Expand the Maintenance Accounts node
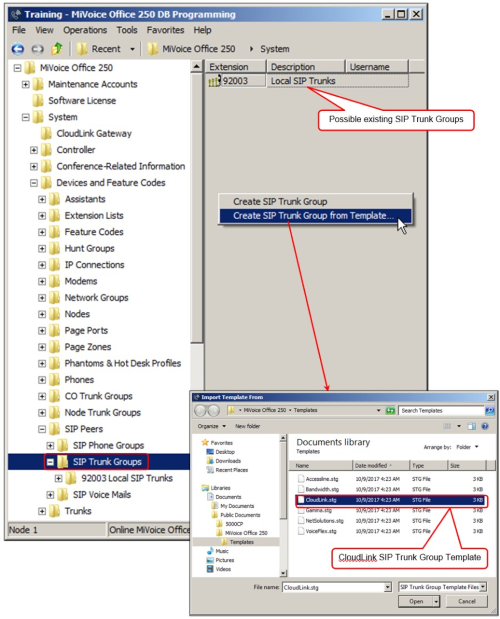This screenshot has height=619, width=500. 26,84
